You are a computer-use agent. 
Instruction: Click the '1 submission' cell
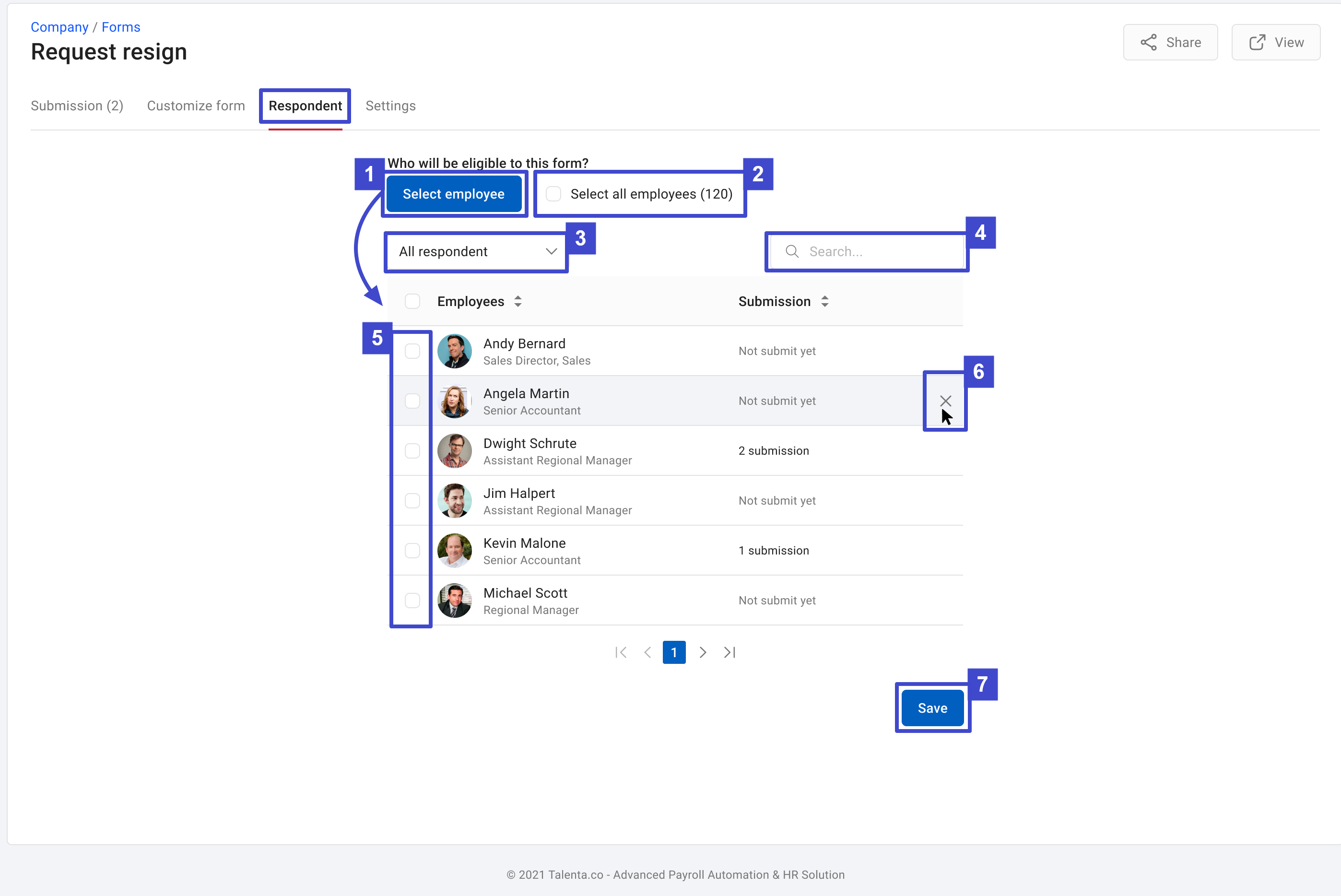[774, 550]
